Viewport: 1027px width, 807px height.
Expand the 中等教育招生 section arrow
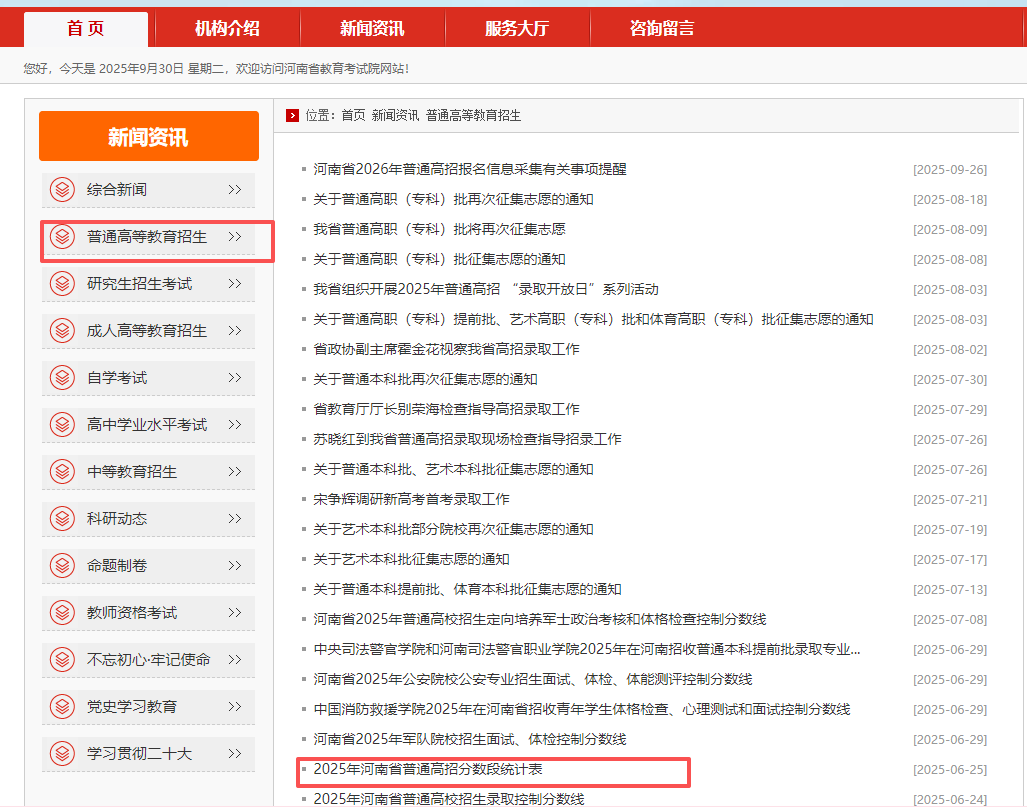pyautogui.click(x=233, y=471)
